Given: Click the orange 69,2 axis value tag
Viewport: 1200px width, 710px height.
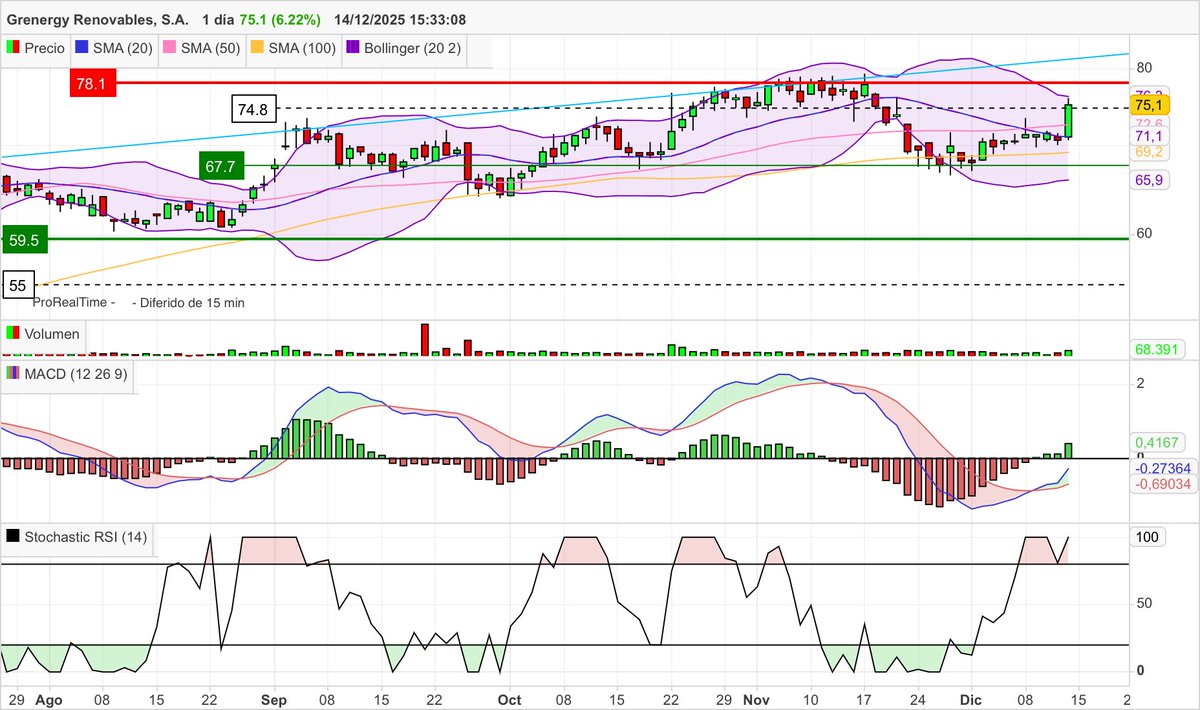Looking at the screenshot, I should [1148, 152].
